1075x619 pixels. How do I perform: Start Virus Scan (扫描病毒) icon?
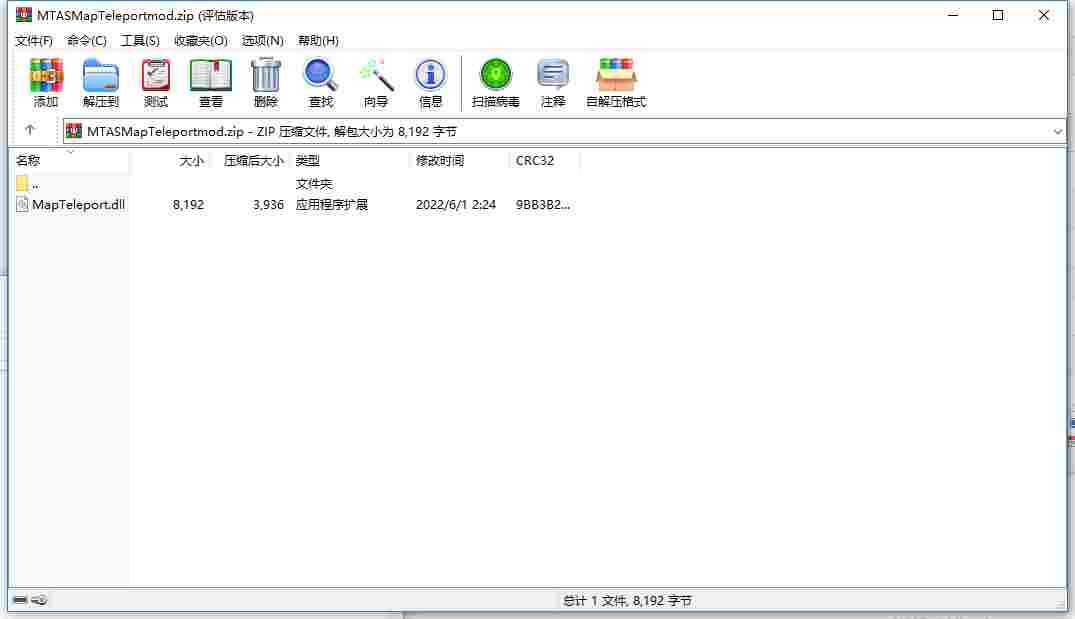pos(496,82)
